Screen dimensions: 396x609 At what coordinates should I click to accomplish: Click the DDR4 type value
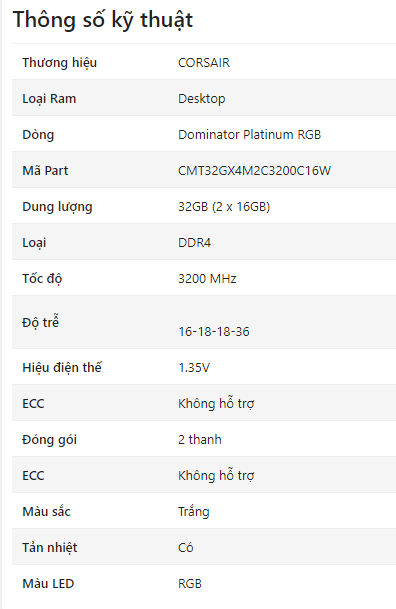[195, 243]
